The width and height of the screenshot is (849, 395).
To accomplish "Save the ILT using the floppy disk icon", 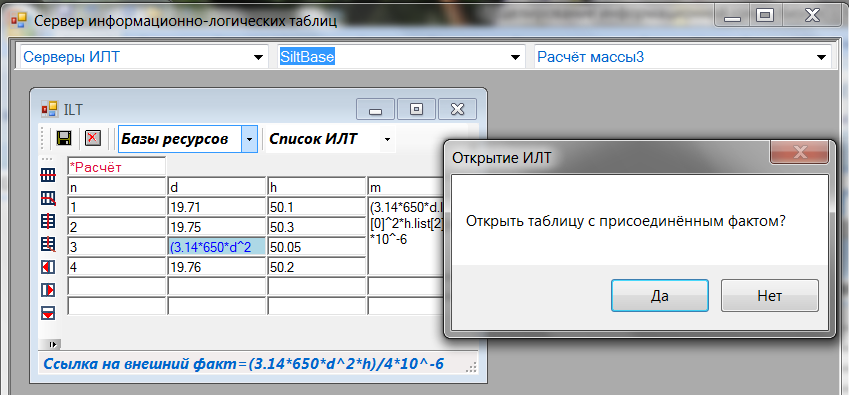I will pyautogui.click(x=64, y=139).
